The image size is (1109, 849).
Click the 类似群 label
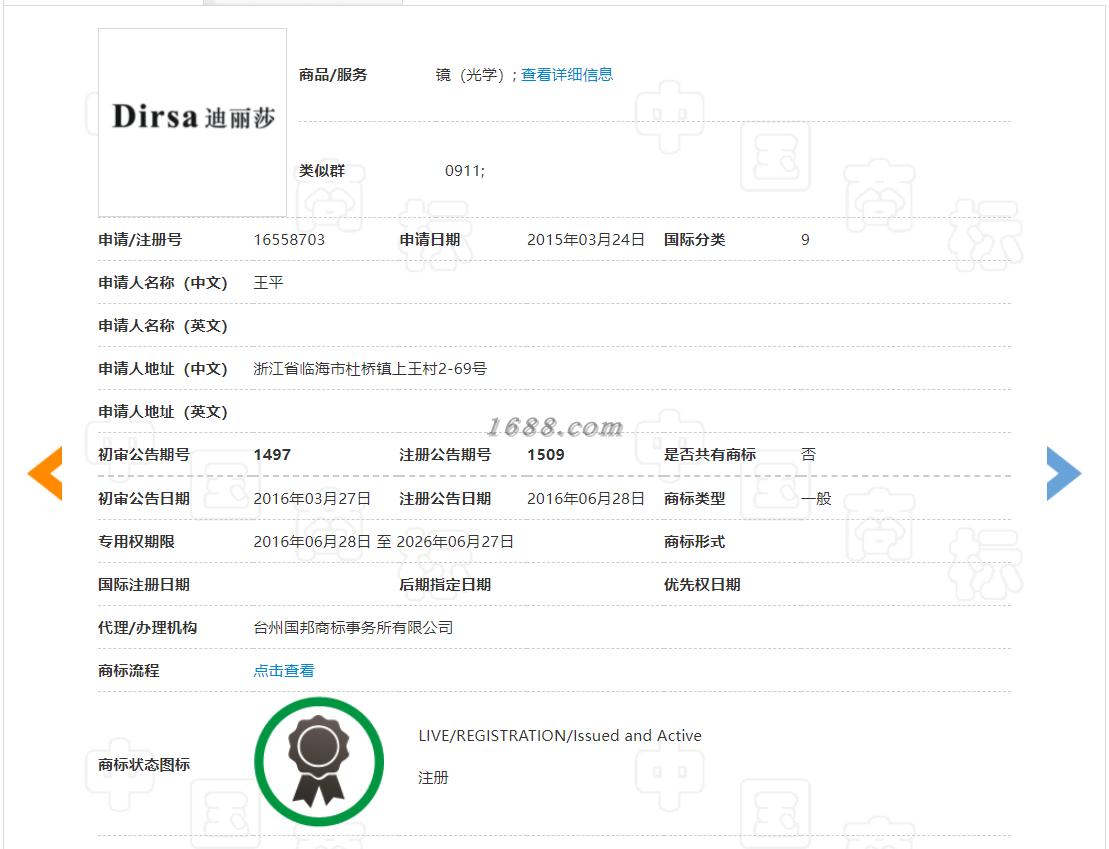(322, 171)
